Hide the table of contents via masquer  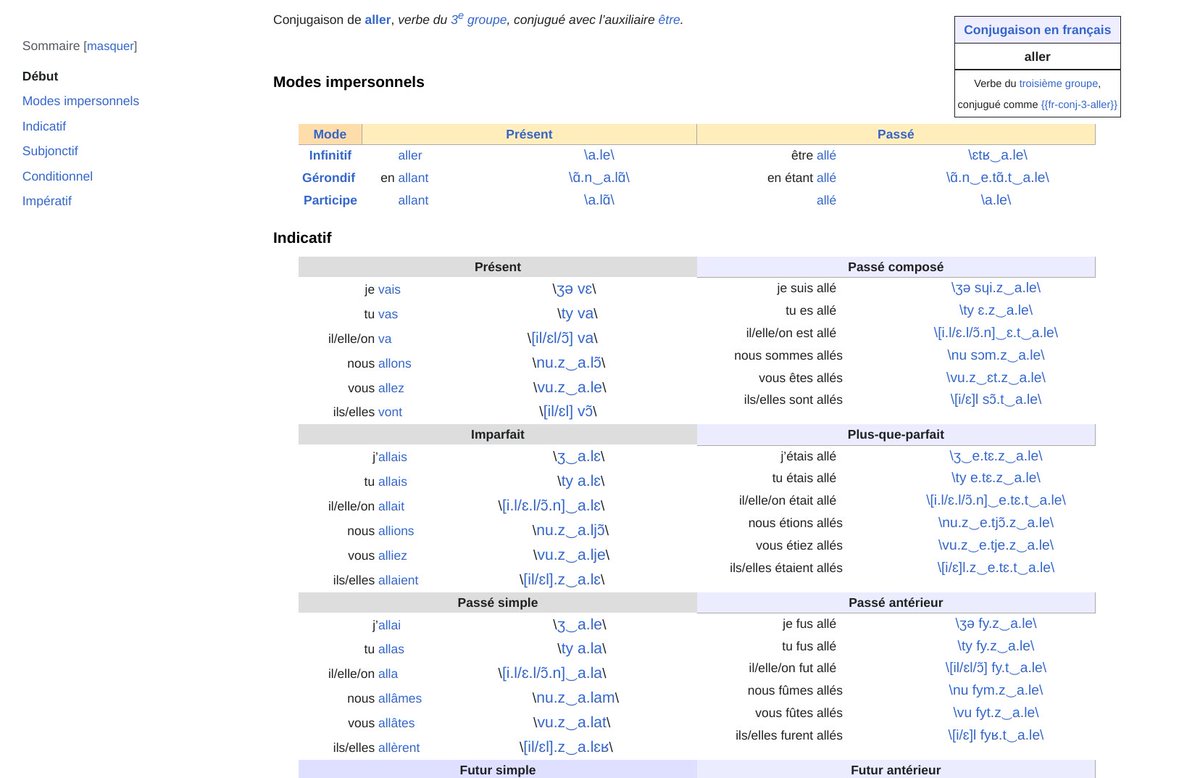[110, 46]
